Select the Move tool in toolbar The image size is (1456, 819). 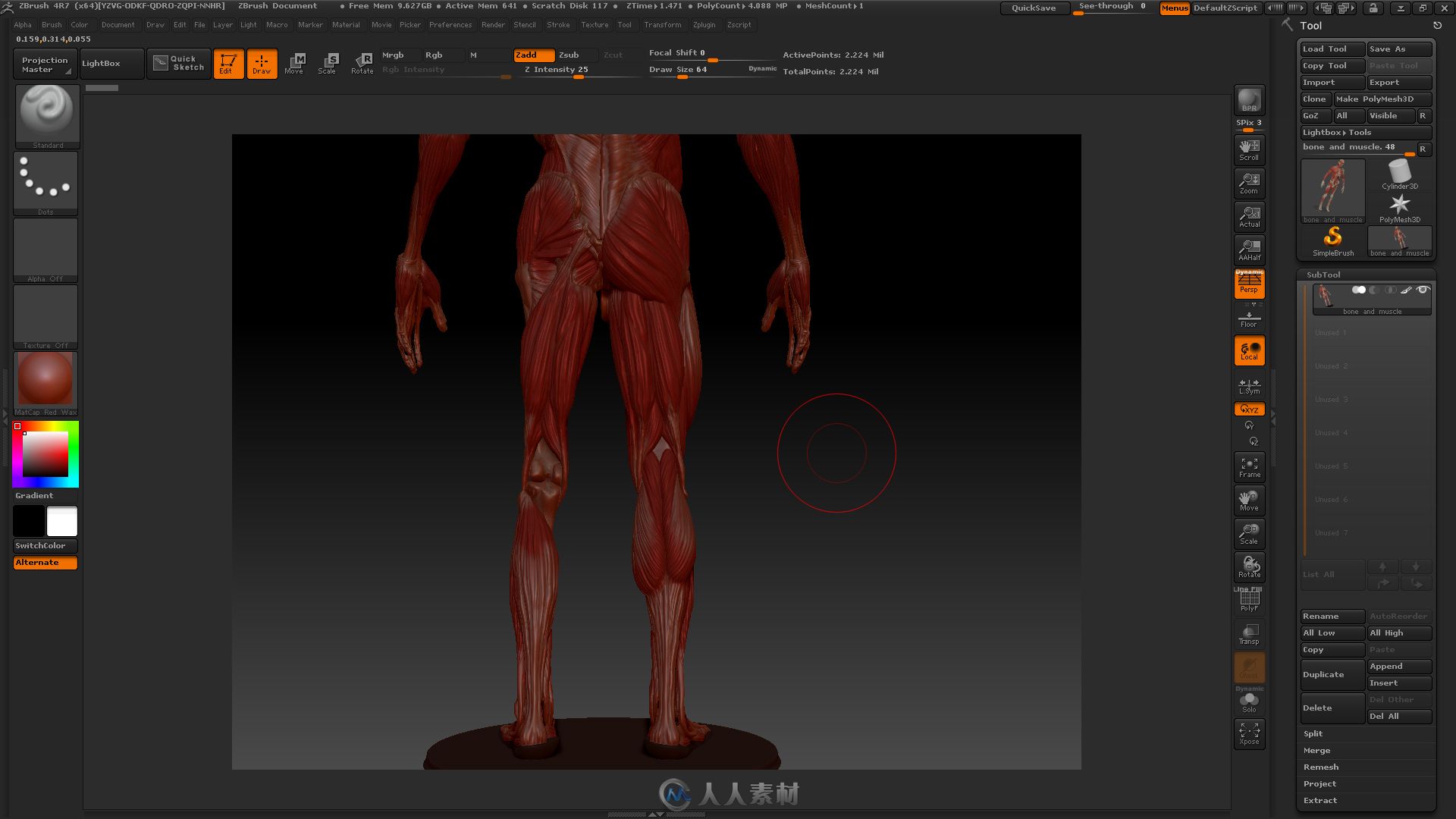(294, 62)
